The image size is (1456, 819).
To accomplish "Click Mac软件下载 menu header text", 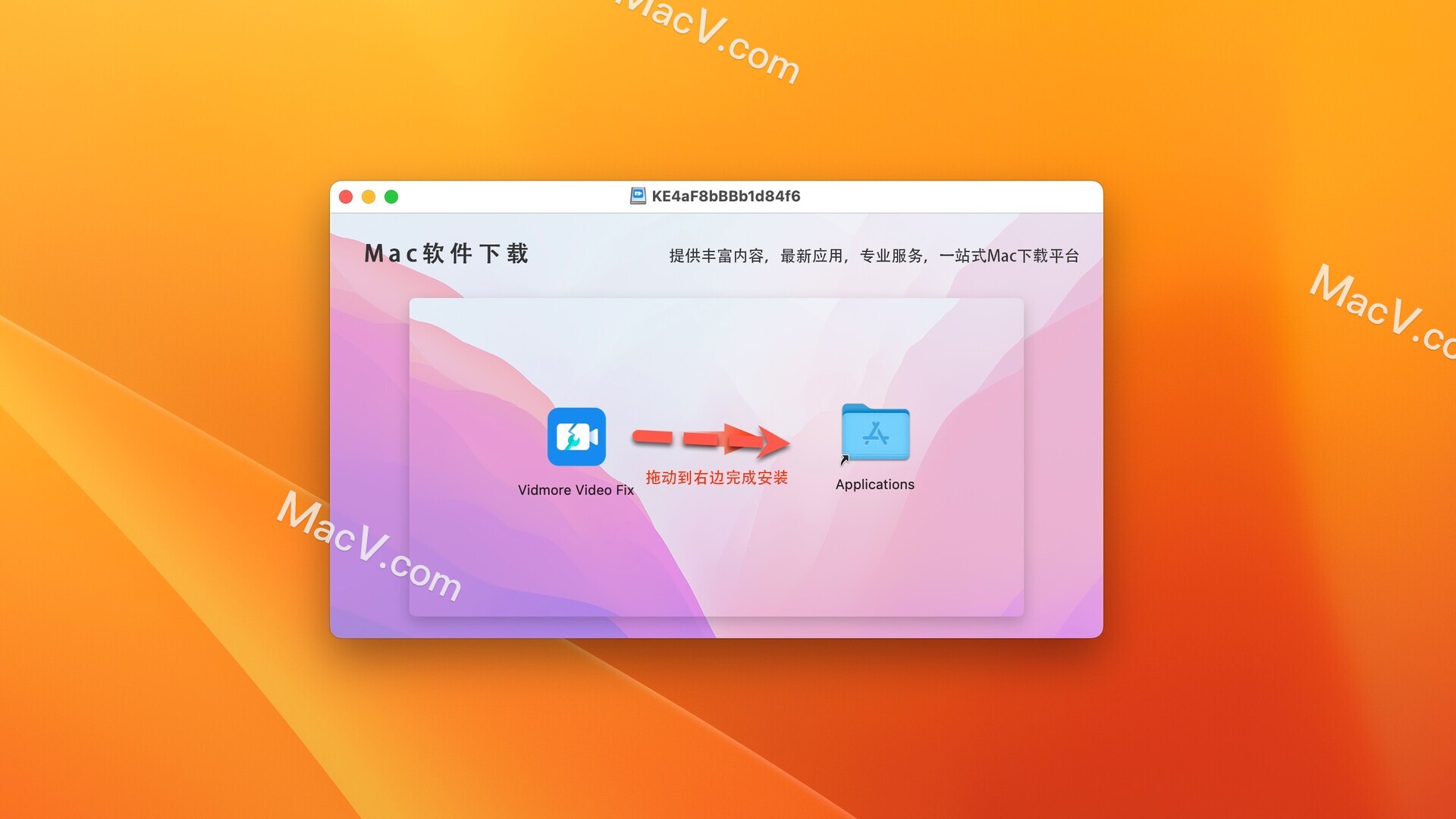I will (463, 255).
